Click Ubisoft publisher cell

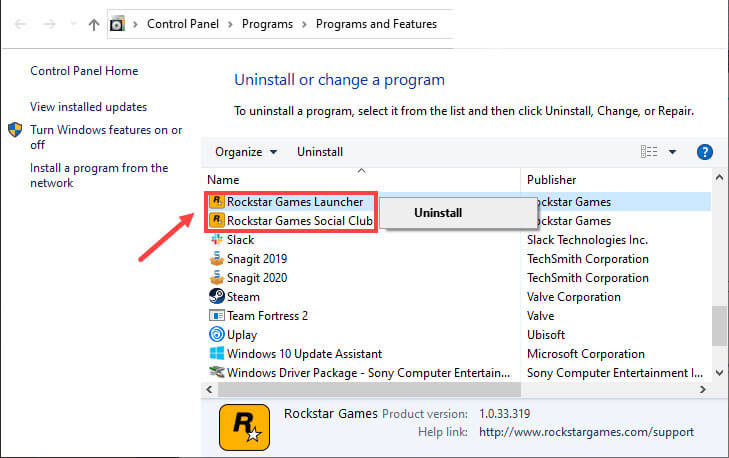[546, 335]
